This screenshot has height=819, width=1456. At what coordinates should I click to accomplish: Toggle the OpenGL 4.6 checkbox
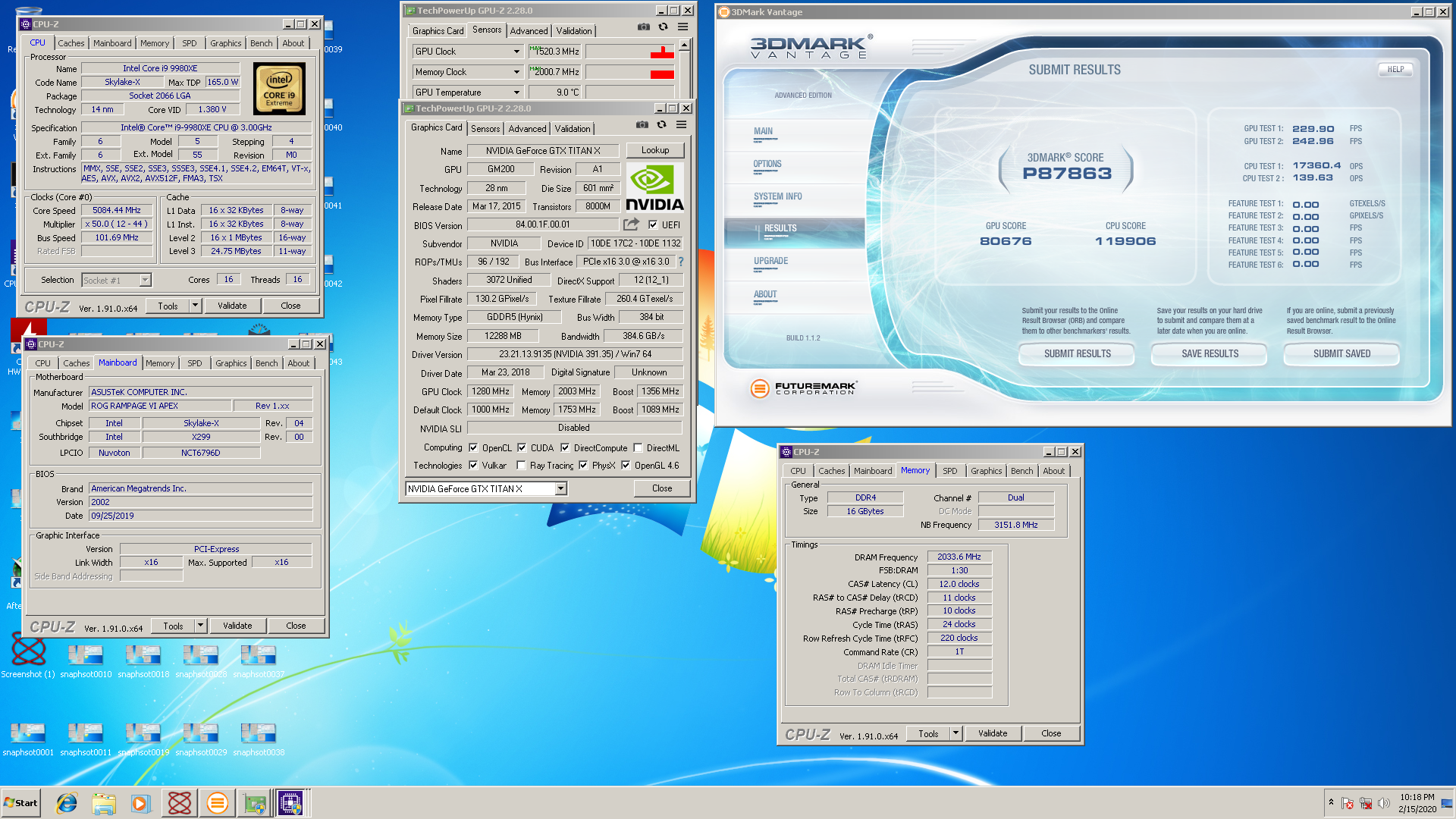pos(626,465)
